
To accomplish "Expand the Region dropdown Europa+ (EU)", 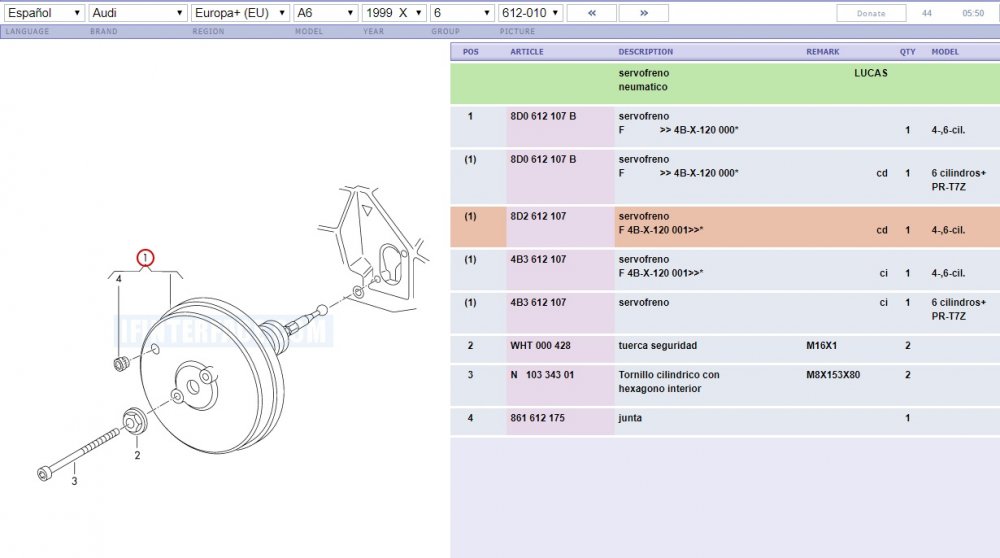I will [240, 13].
